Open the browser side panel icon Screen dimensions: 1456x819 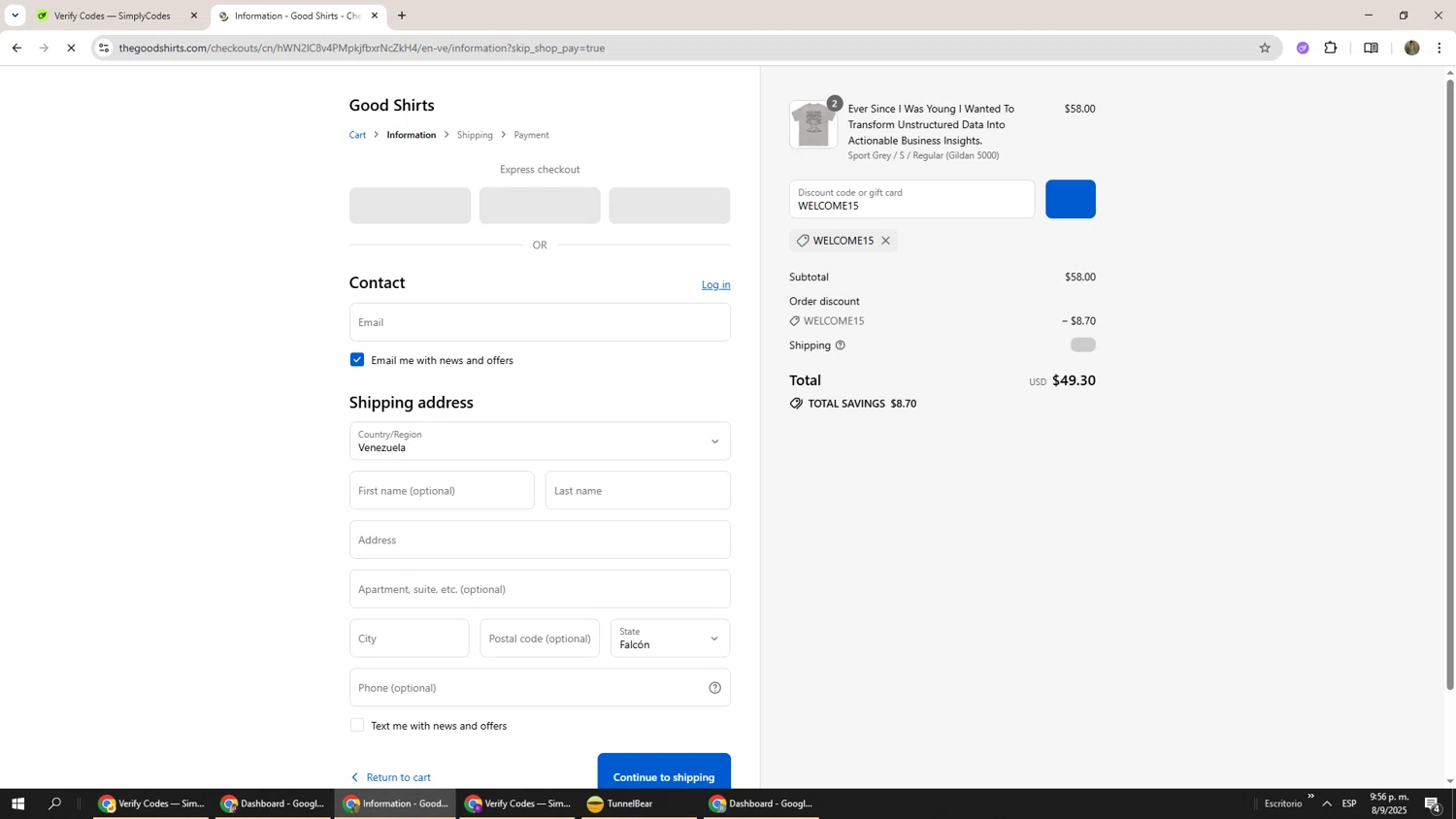coord(1371,48)
